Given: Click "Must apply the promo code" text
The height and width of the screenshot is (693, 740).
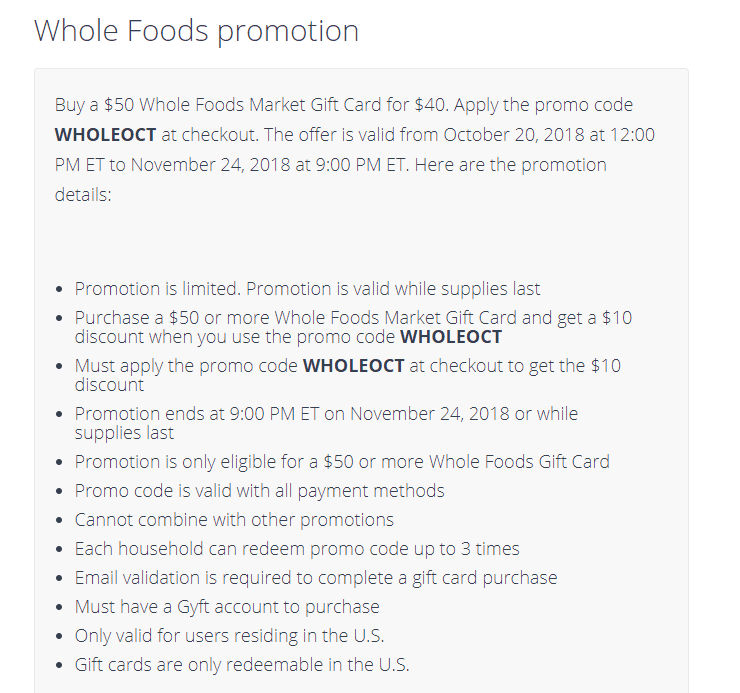Looking at the screenshot, I should point(187,366).
